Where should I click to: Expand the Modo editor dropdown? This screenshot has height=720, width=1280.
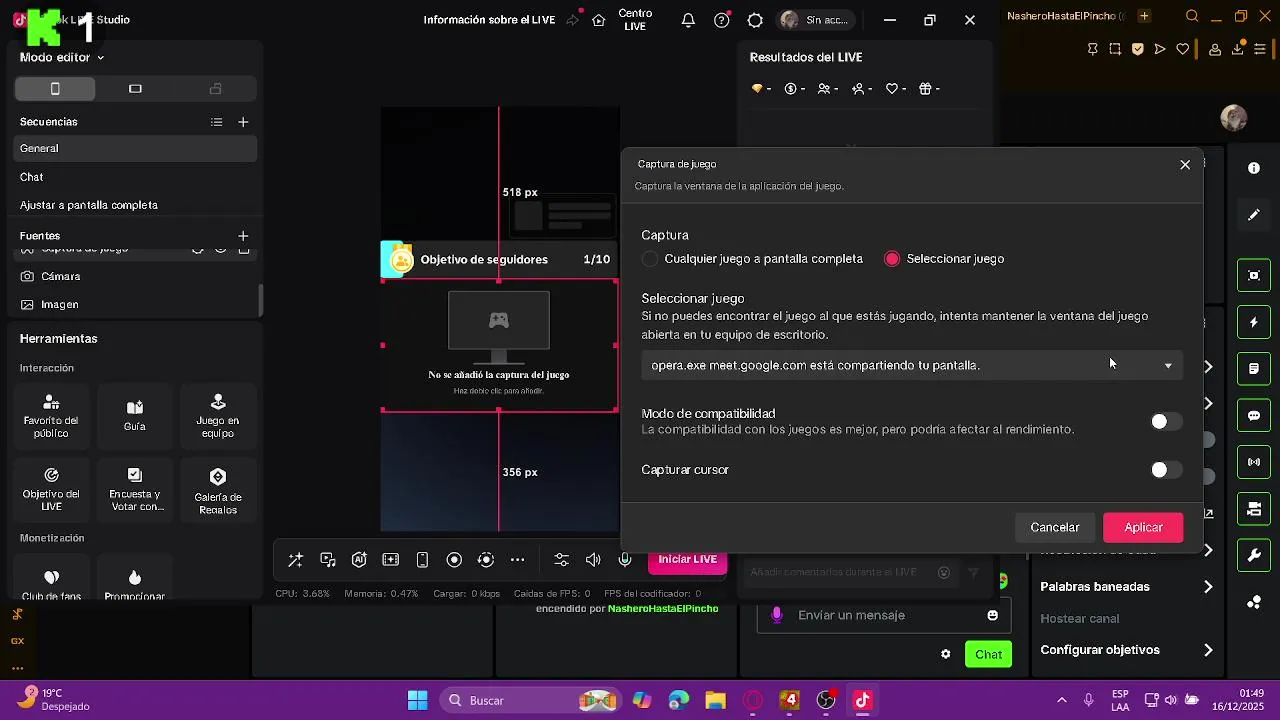tap(62, 58)
